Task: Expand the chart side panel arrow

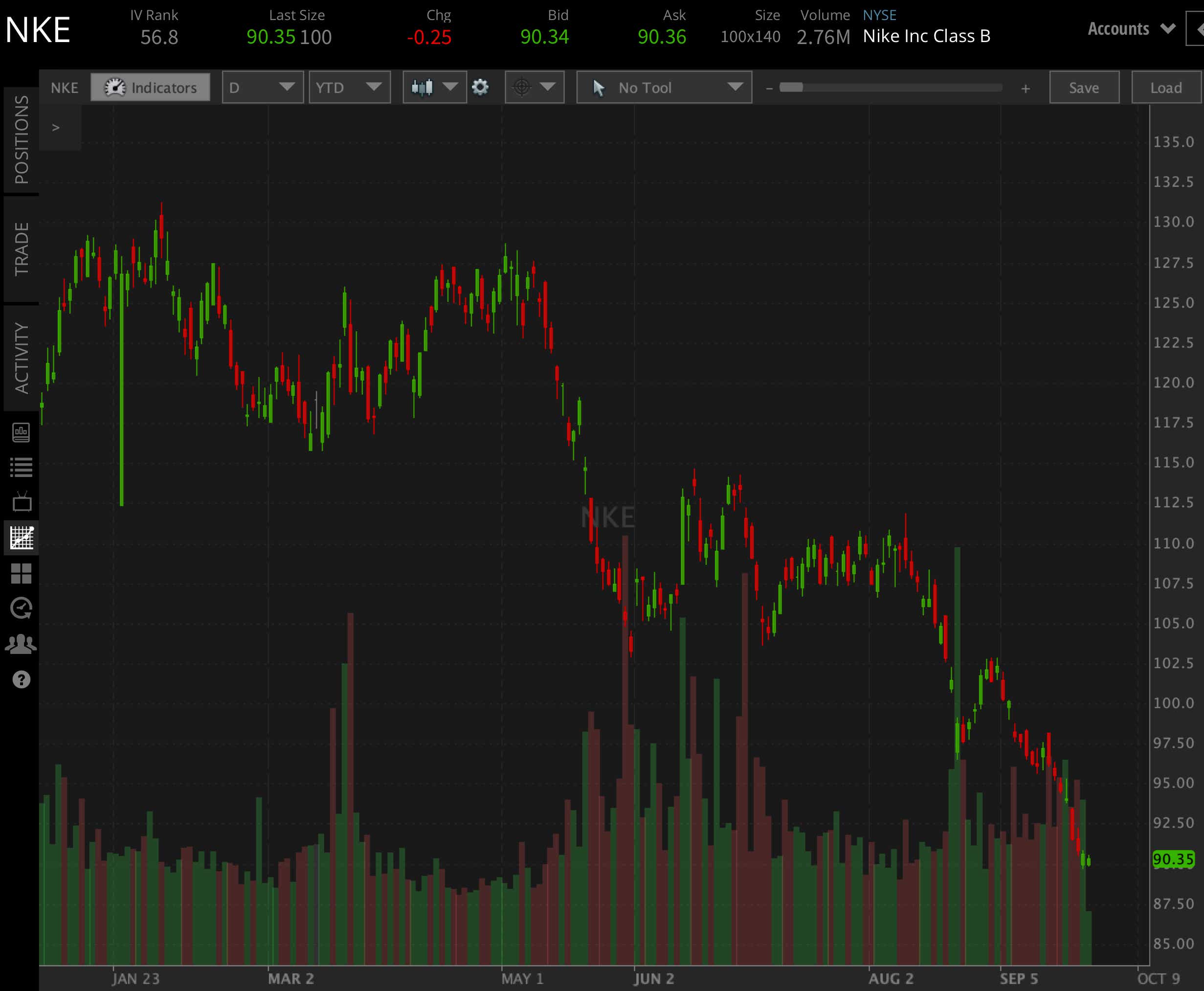Action: [56, 127]
